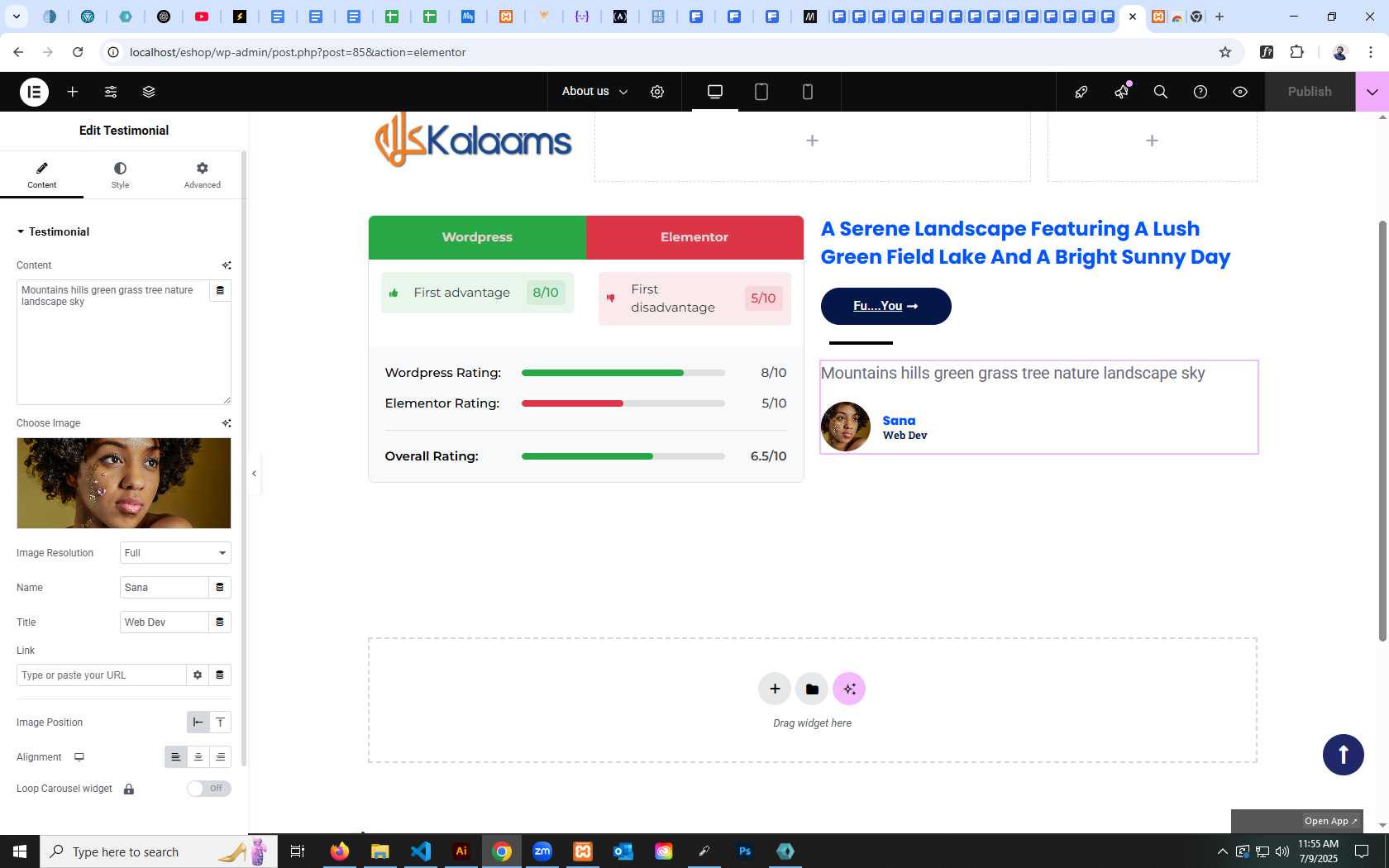Open What's New notifications icon
Viewport: 1389px width, 868px height.
tap(1121, 92)
